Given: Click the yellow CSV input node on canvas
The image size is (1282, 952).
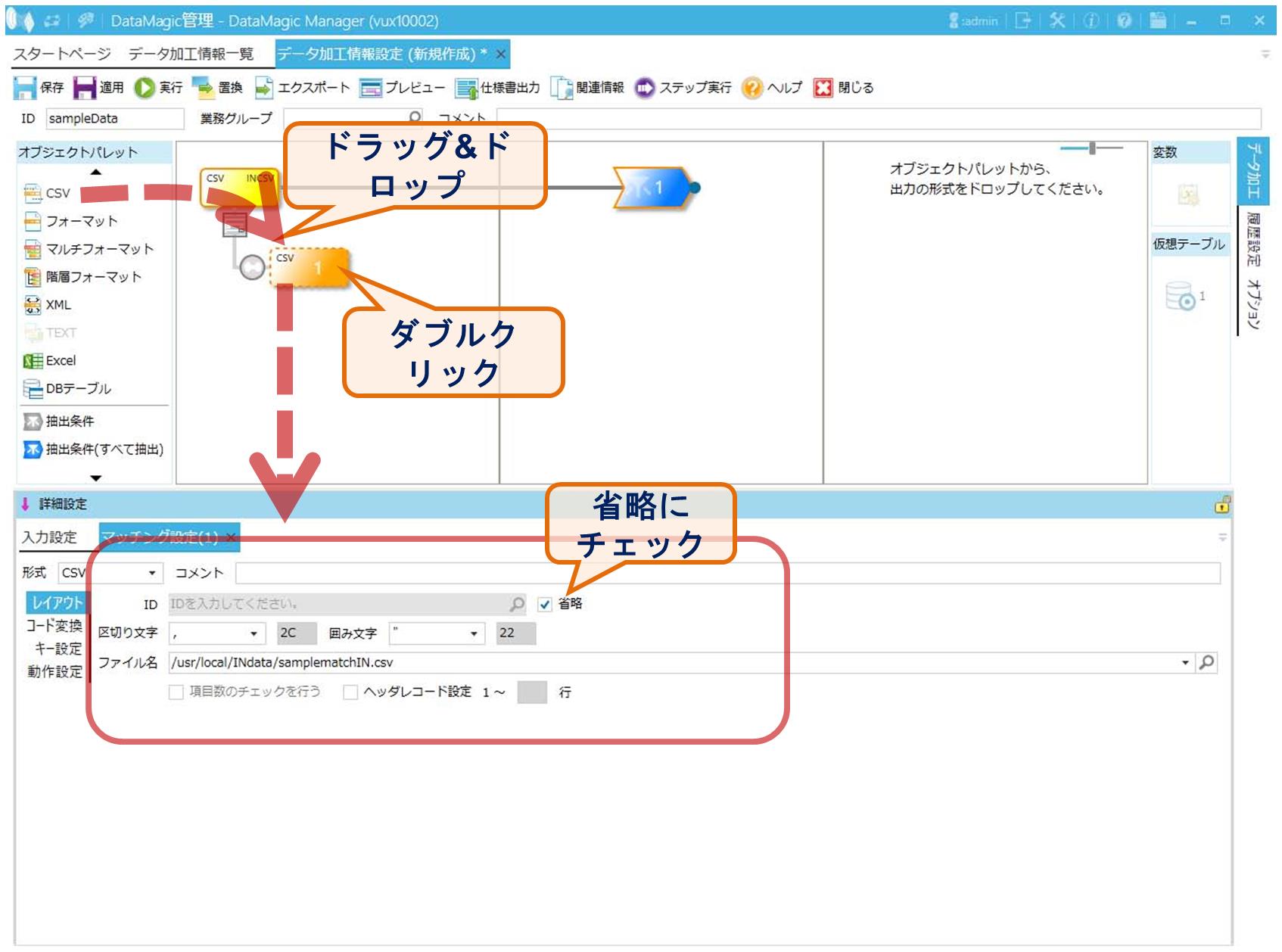Looking at the screenshot, I should click(239, 187).
